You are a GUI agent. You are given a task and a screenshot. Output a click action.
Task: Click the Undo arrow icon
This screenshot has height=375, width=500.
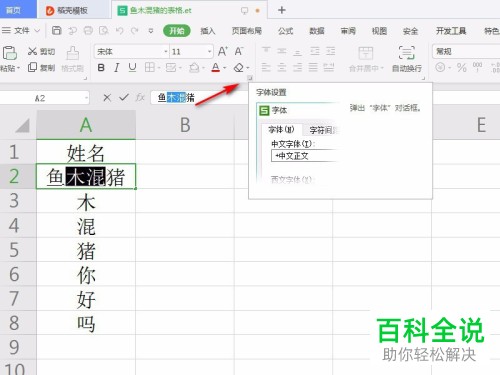(x=119, y=31)
